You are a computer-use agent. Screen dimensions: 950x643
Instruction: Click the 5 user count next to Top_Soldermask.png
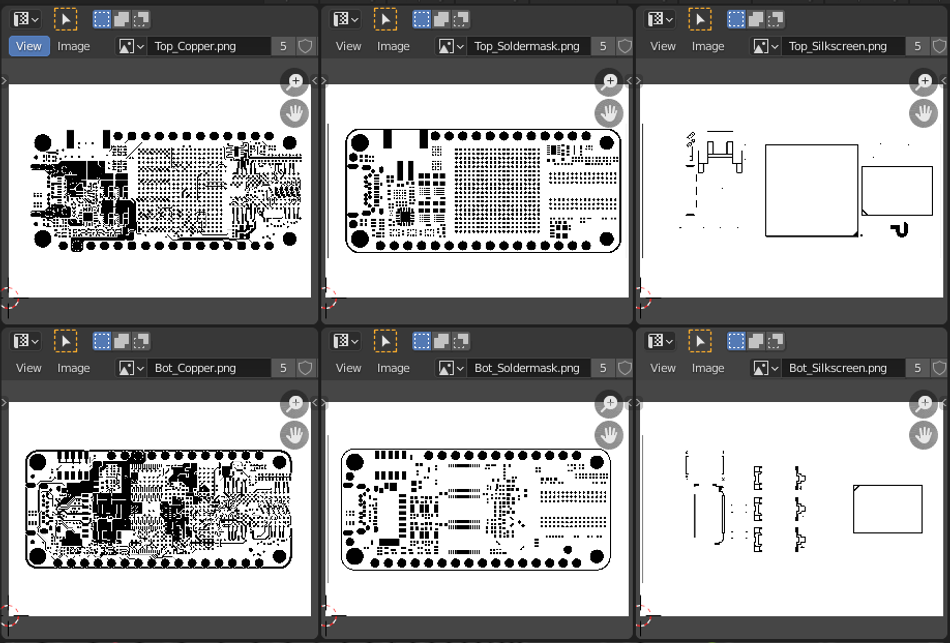pyautogui.click(x=603, y=46)
